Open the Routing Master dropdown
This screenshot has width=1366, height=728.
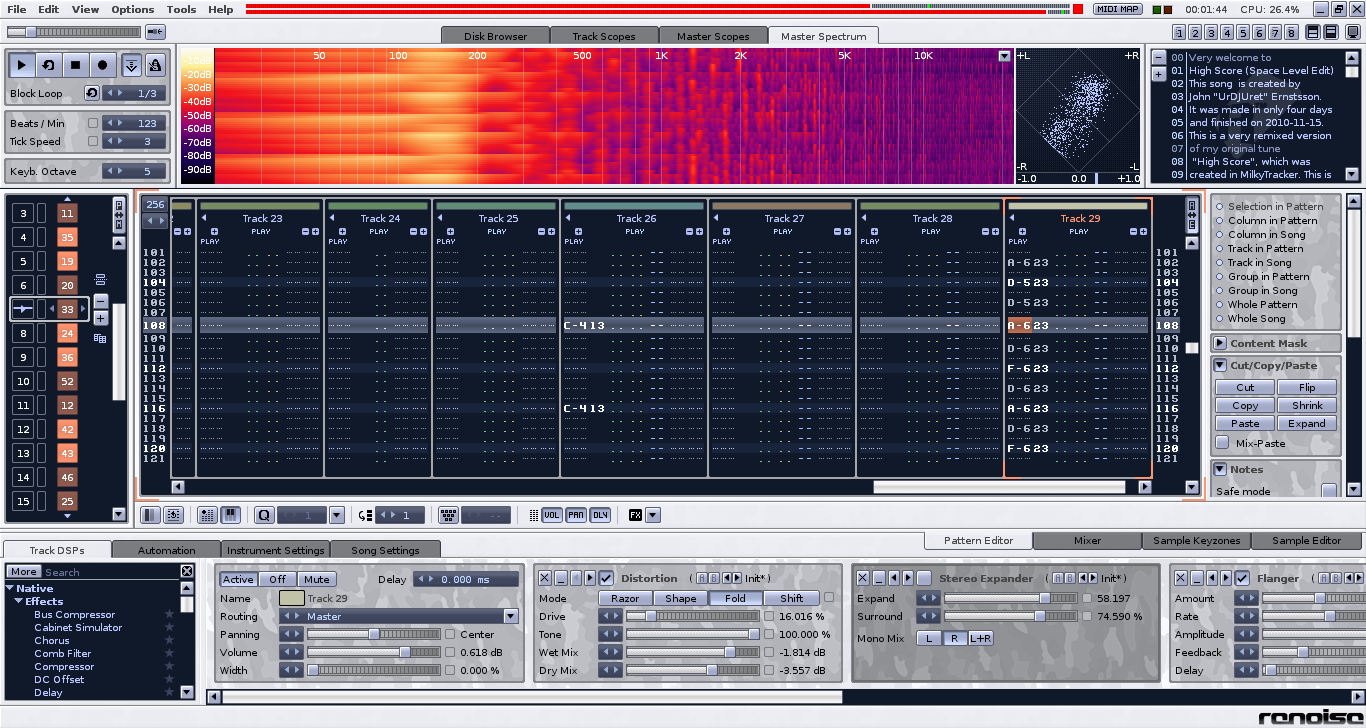[x=511, y=617]
